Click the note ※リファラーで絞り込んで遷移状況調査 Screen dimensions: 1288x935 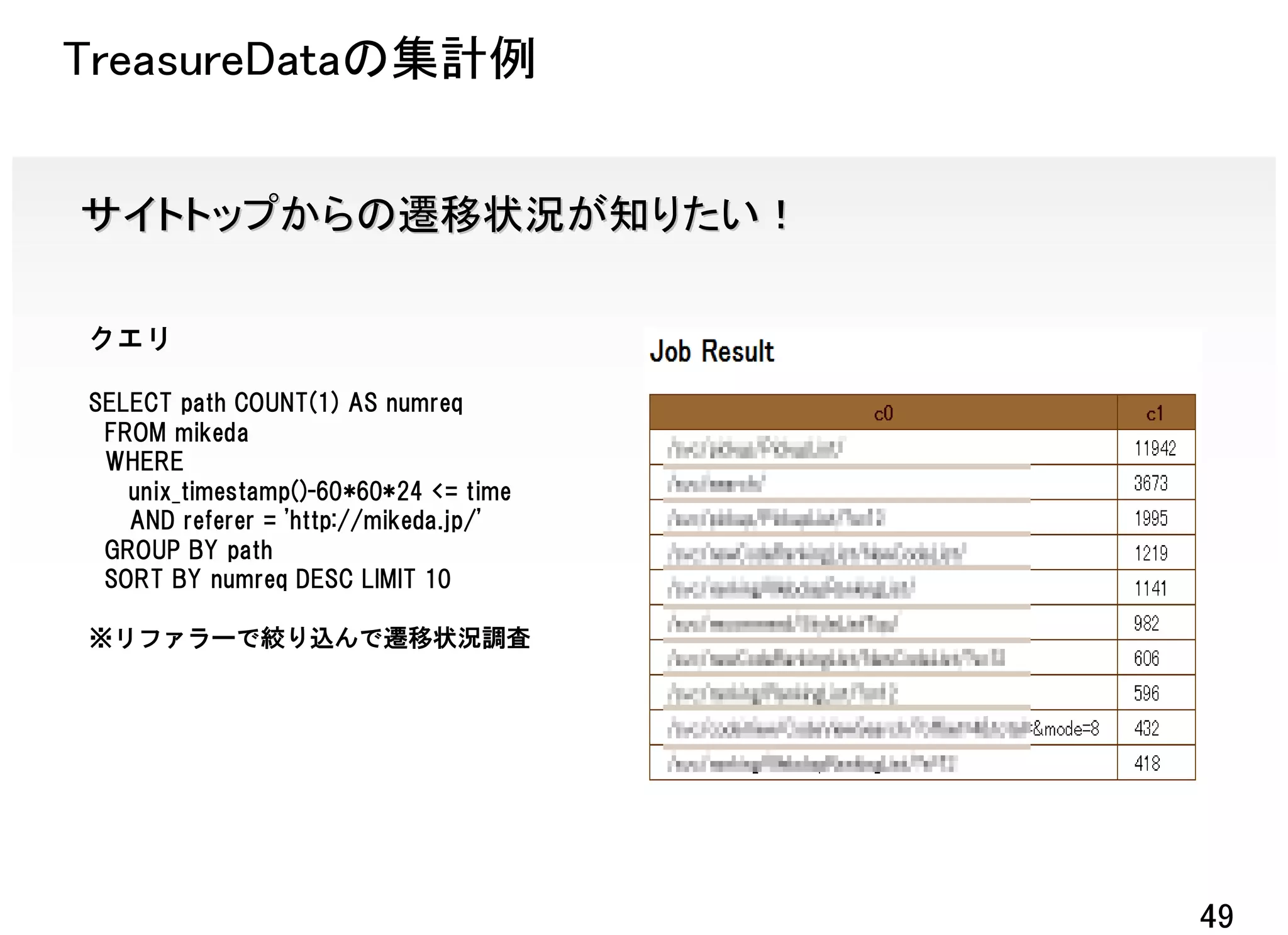tap(309, 638)
